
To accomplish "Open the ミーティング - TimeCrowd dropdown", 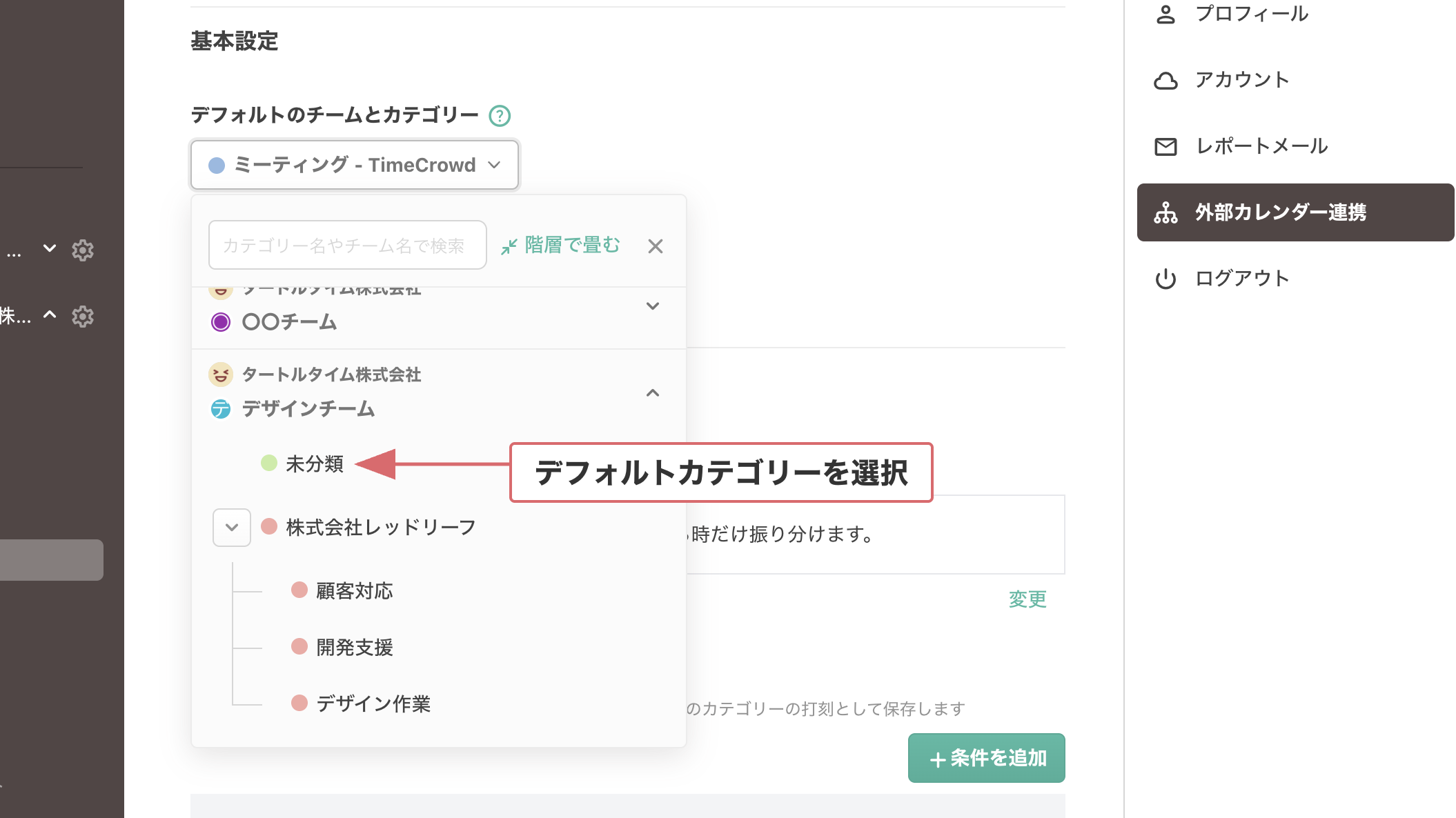I will tap(354, 165).
